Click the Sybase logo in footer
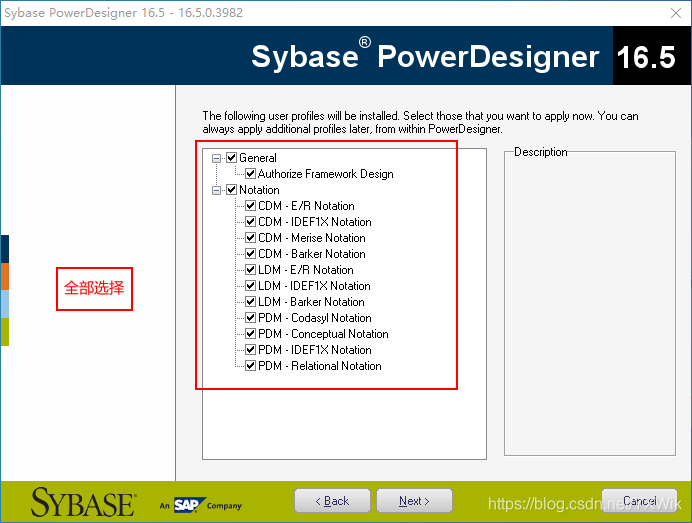 pyautogui.click(x=83, y=502)
